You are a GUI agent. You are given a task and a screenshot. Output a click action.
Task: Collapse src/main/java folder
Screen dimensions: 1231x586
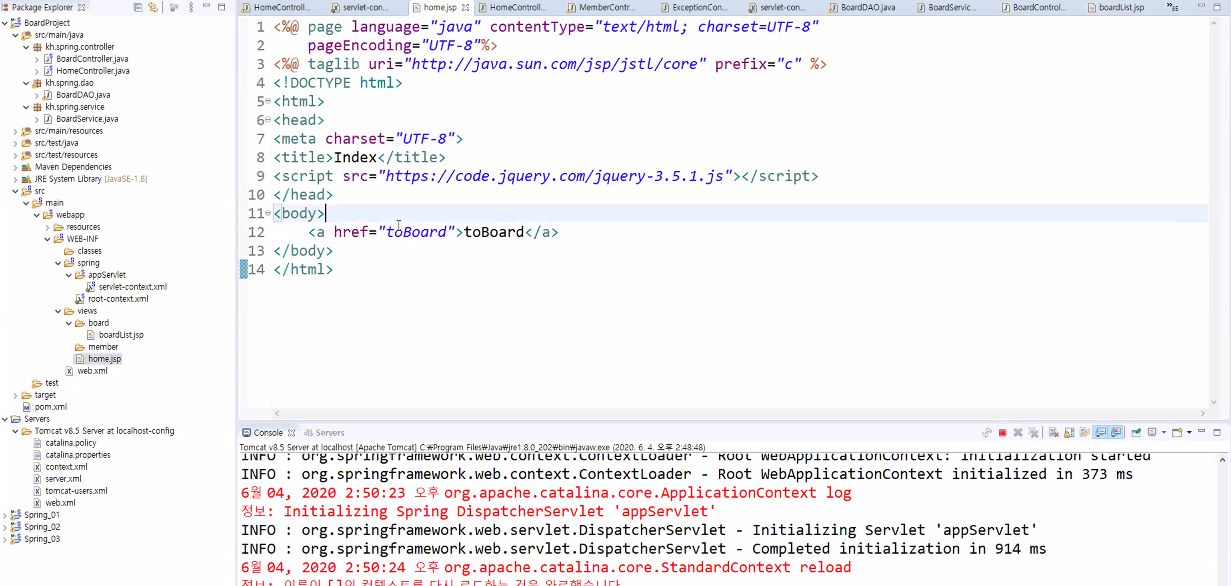(15, 35)
